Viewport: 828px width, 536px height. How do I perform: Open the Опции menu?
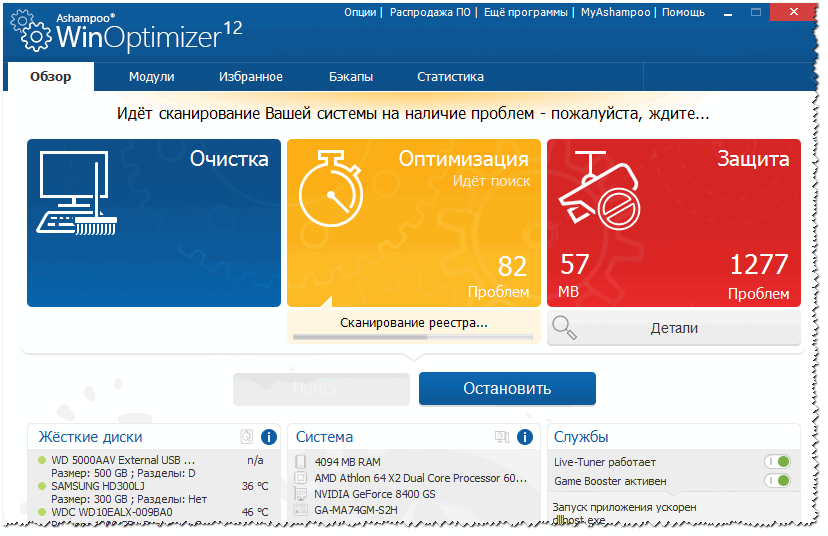[360, 12]
